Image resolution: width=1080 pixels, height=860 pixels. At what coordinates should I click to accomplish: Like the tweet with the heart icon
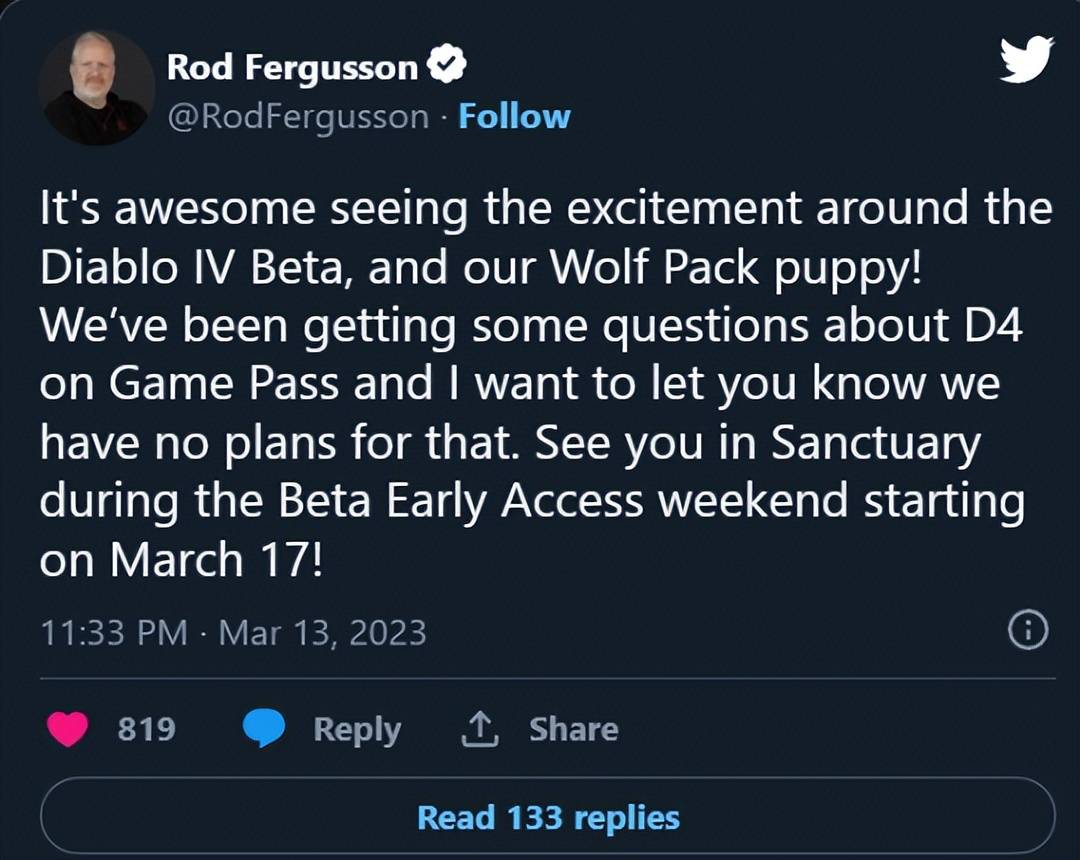coord(68,729)
